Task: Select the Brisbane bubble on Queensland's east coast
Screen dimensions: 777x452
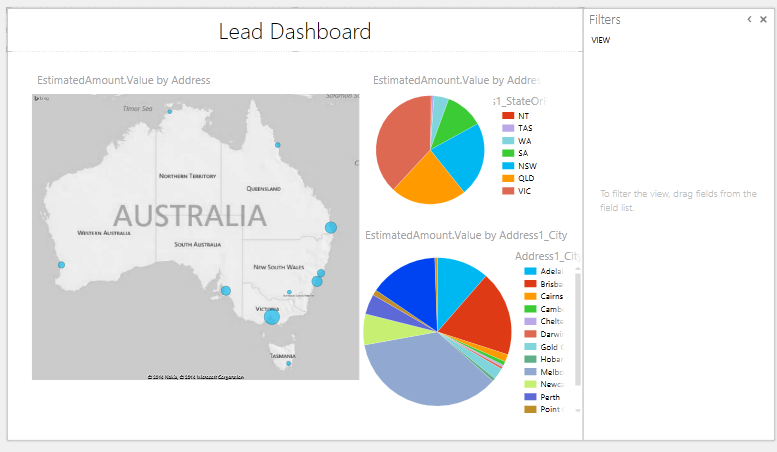Action: pyautogui.click(x=331, y=228)
